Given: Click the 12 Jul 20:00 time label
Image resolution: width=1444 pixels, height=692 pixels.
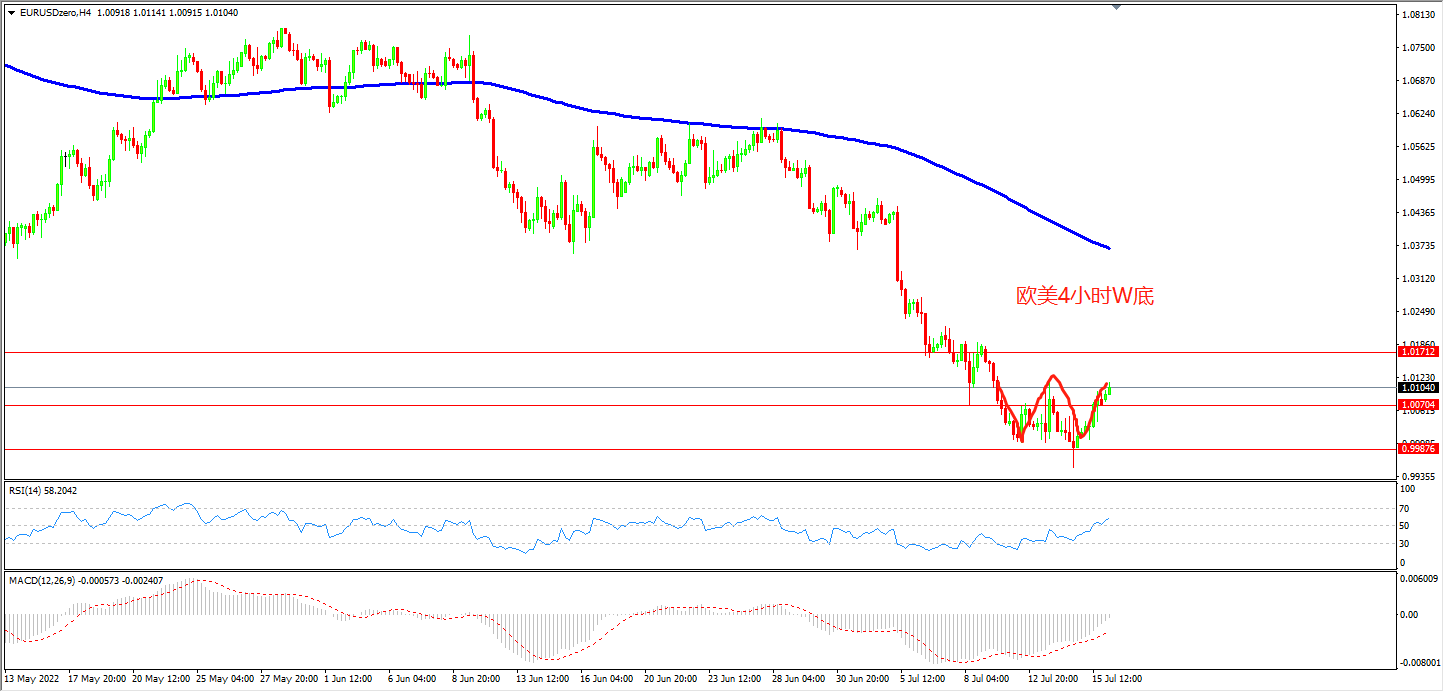Looking at the screenshot, I should 1052,678.
